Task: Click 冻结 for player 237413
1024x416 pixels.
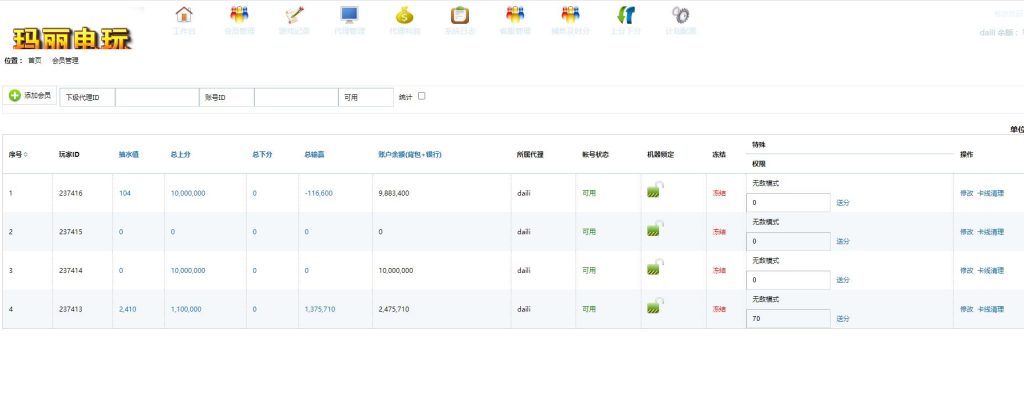Action: point(719,309)
